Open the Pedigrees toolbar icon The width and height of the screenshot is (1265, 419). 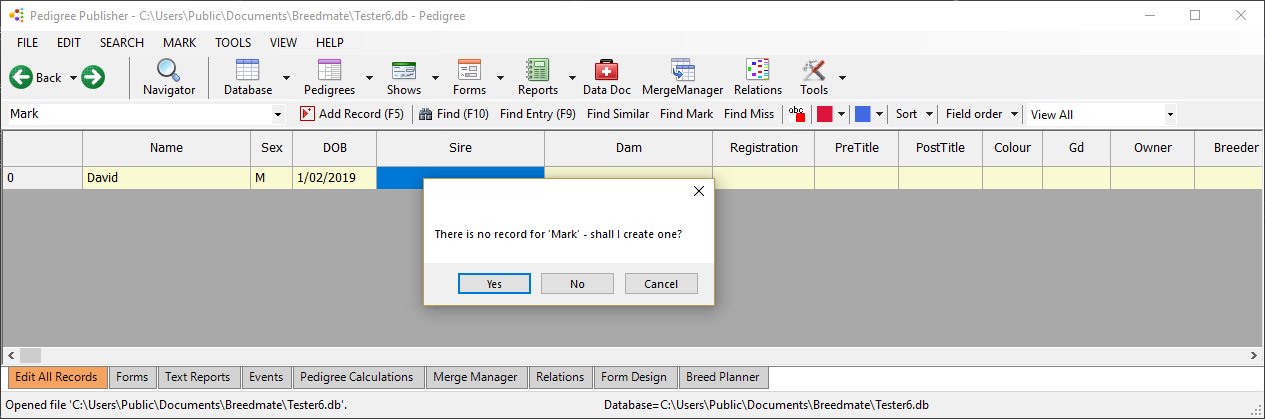(x=329, y=77)
